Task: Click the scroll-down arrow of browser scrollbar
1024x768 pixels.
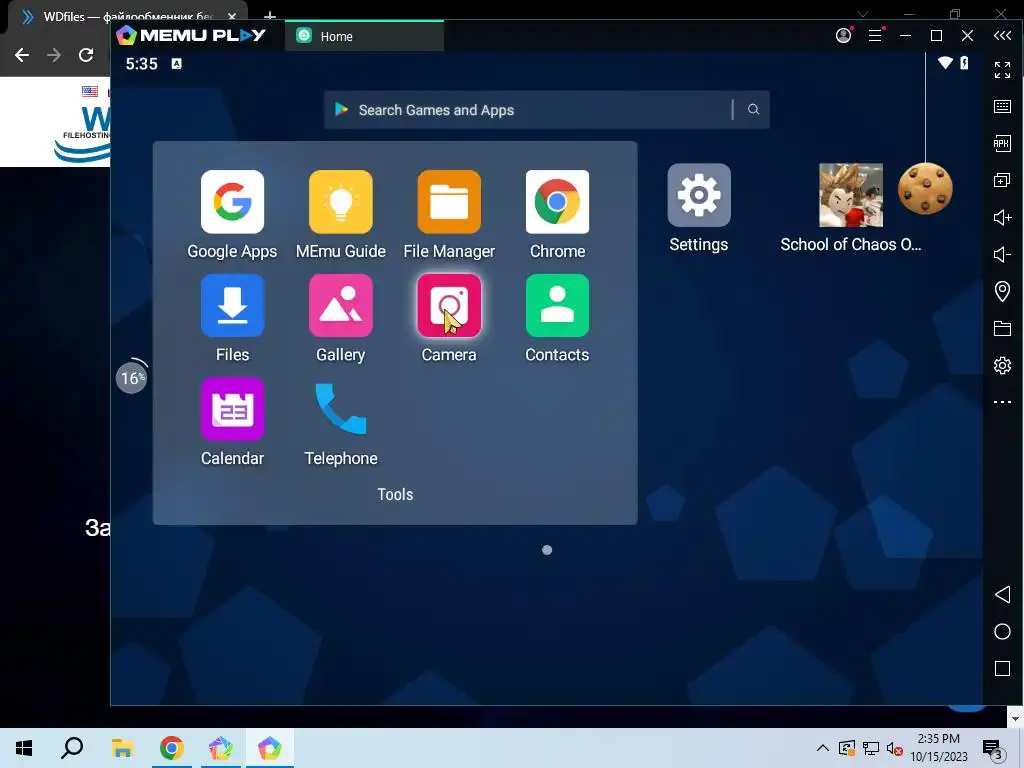Action: tap(1016, 719)
